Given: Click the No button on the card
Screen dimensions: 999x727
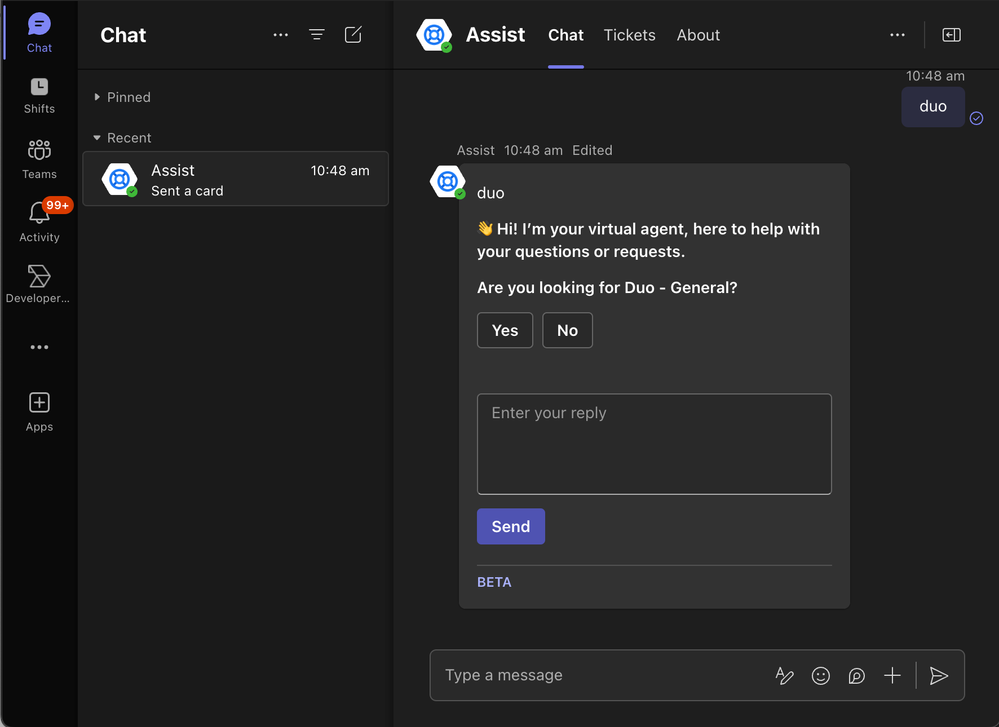Looking at the screenshot, I should click(567, 330).
